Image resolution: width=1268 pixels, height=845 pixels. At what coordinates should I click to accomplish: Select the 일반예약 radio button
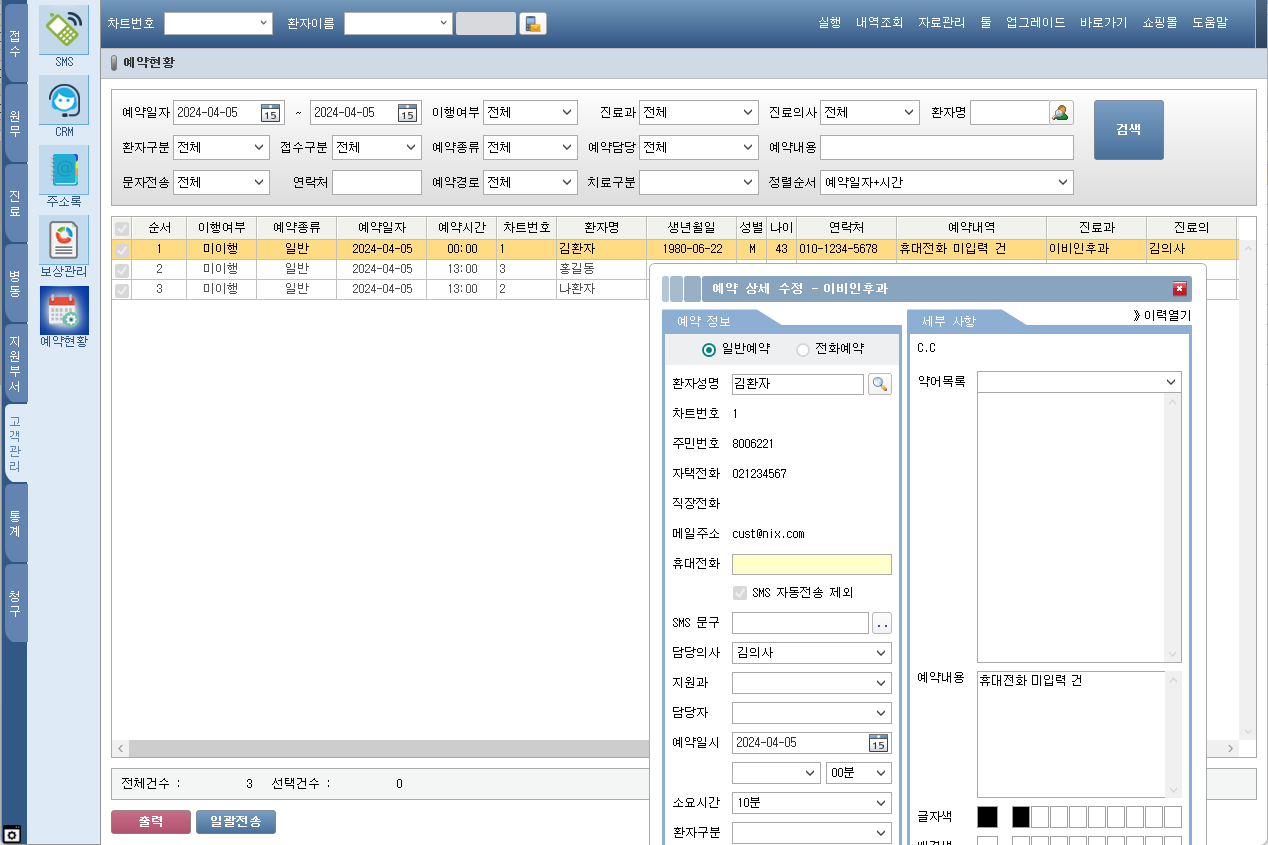(x=709, y=349)
